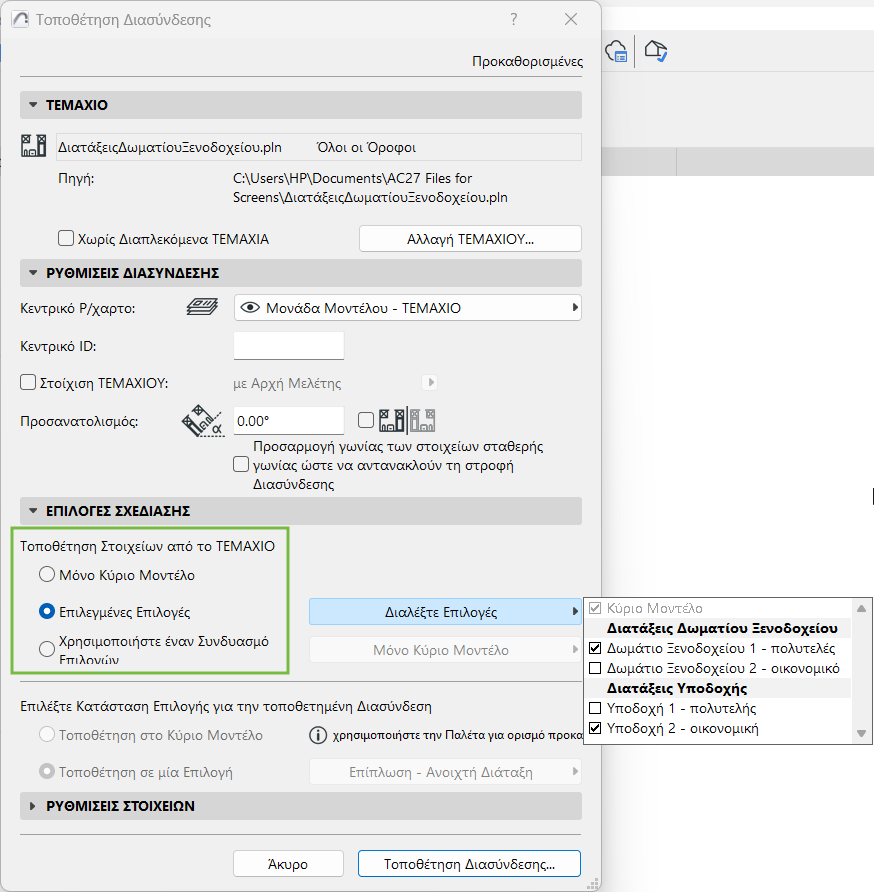
Task: Uncheck Δωμάτιο Ξενοδοχείου 1 - πολυτελές
Action: point(595,648)
